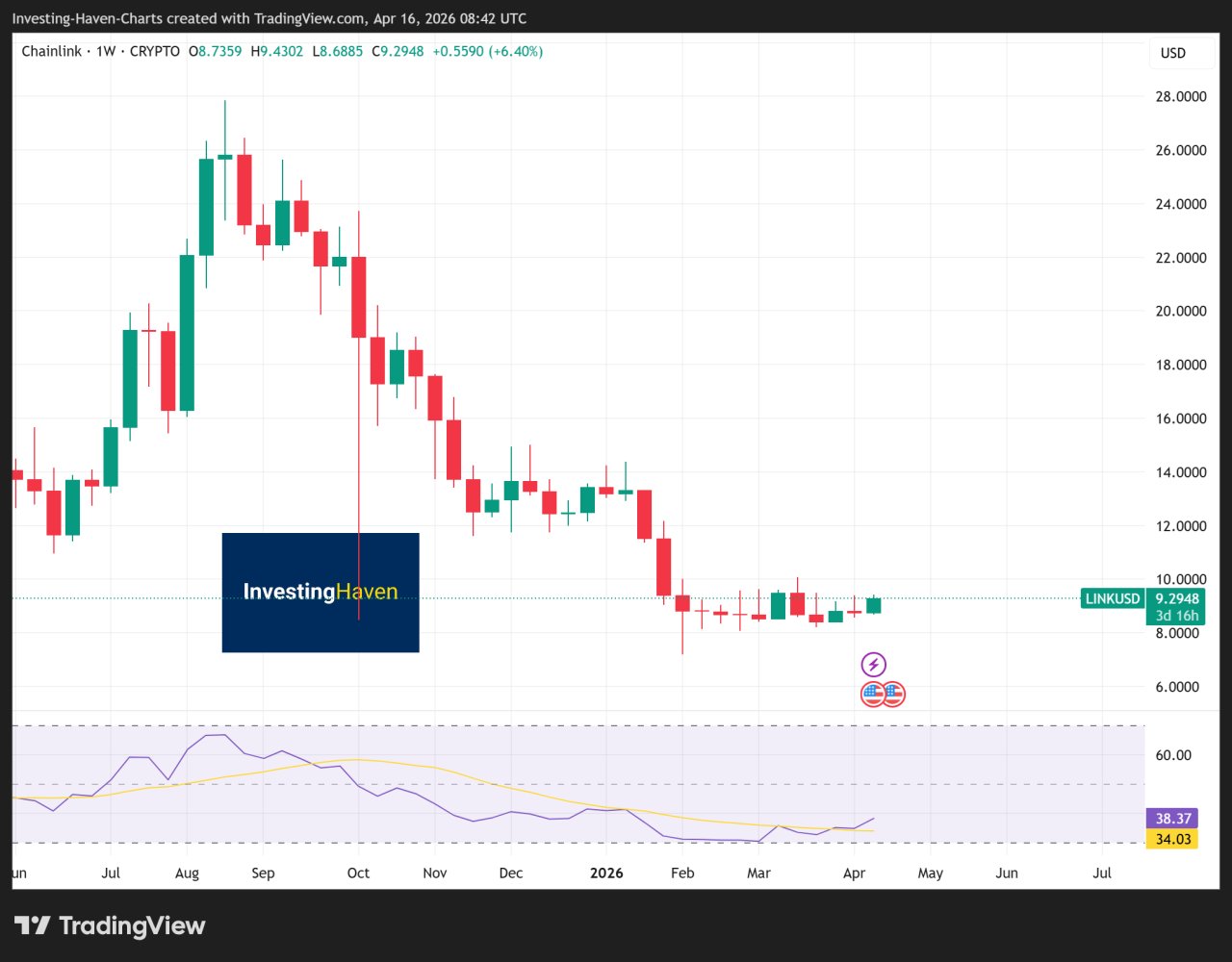
Task: Click the 14.0000 price axis label
Action: 1182,472
